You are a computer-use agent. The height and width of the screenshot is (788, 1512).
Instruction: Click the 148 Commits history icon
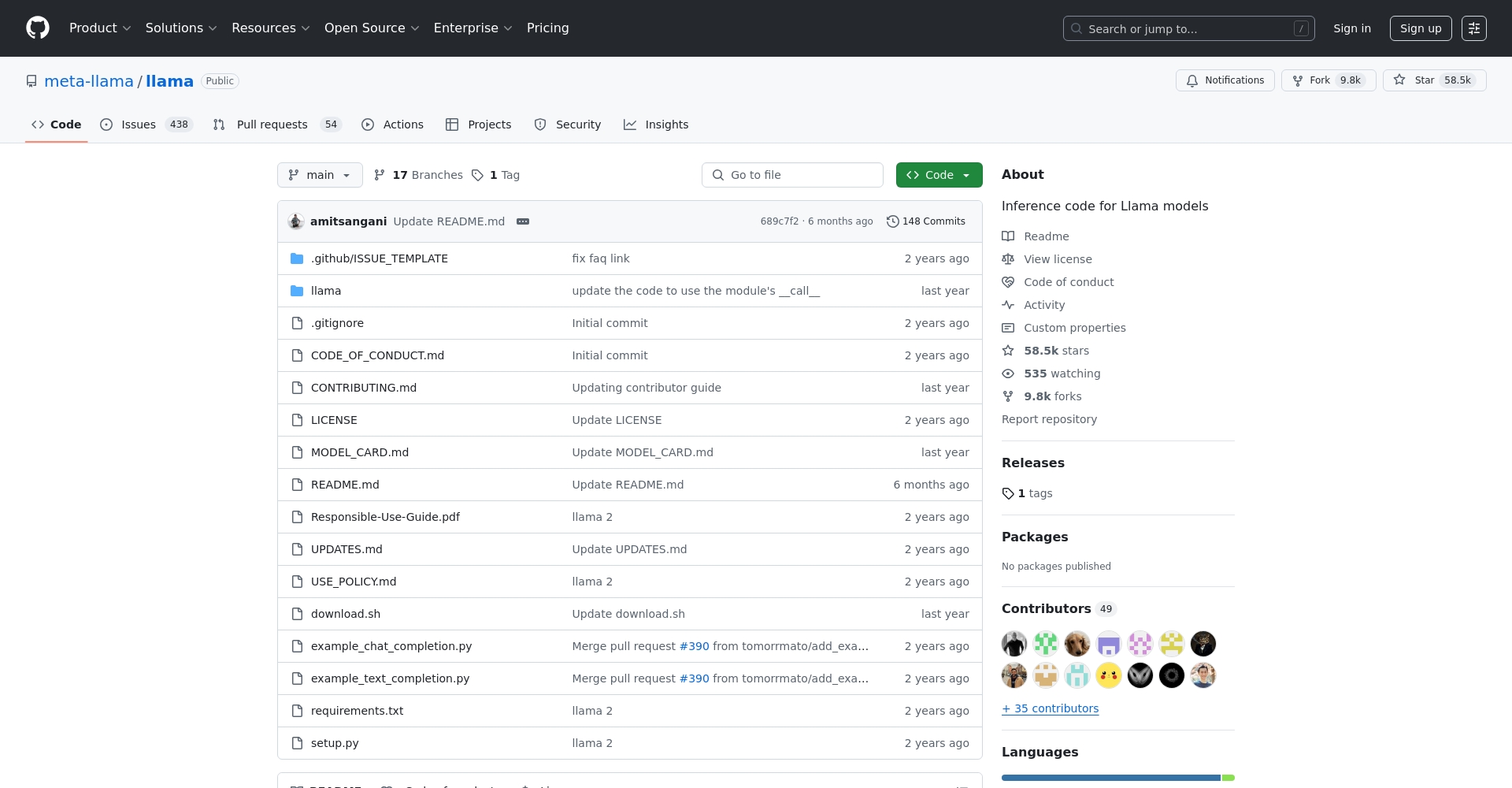click(x=893, y=221)
